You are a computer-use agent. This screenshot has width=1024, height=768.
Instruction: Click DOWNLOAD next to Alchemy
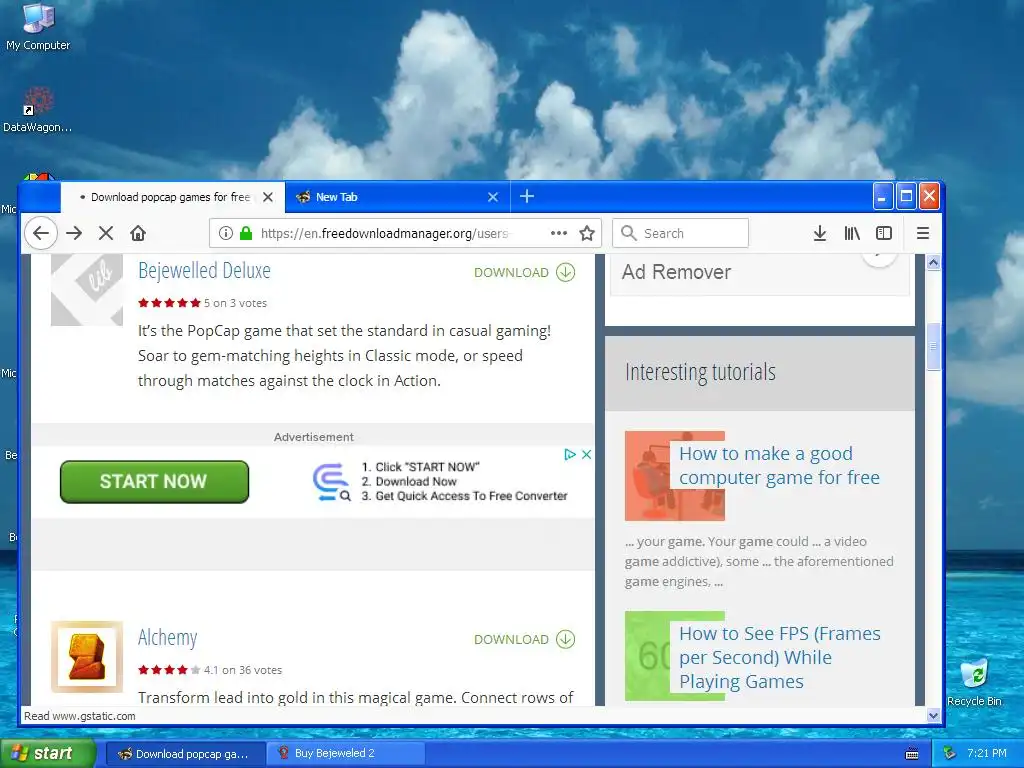(511, 639)
